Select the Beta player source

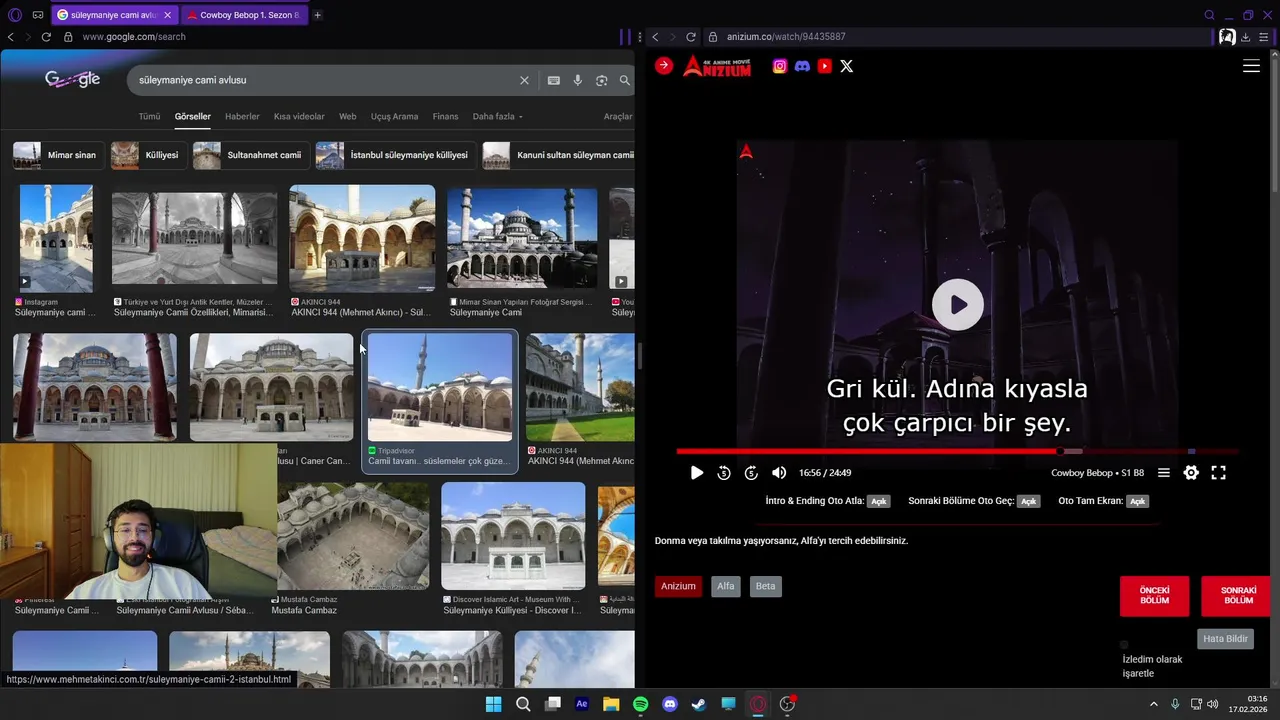click(x=766, y=586)
